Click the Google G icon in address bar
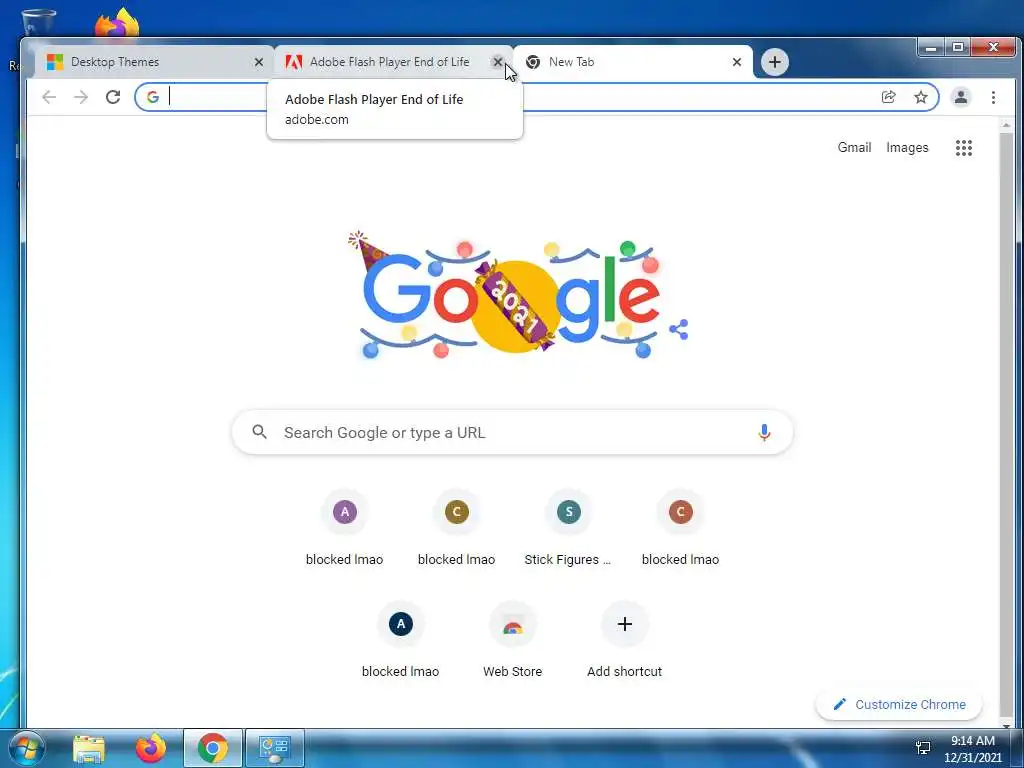Screen dimensions: 1024x768 click(153, 97)
